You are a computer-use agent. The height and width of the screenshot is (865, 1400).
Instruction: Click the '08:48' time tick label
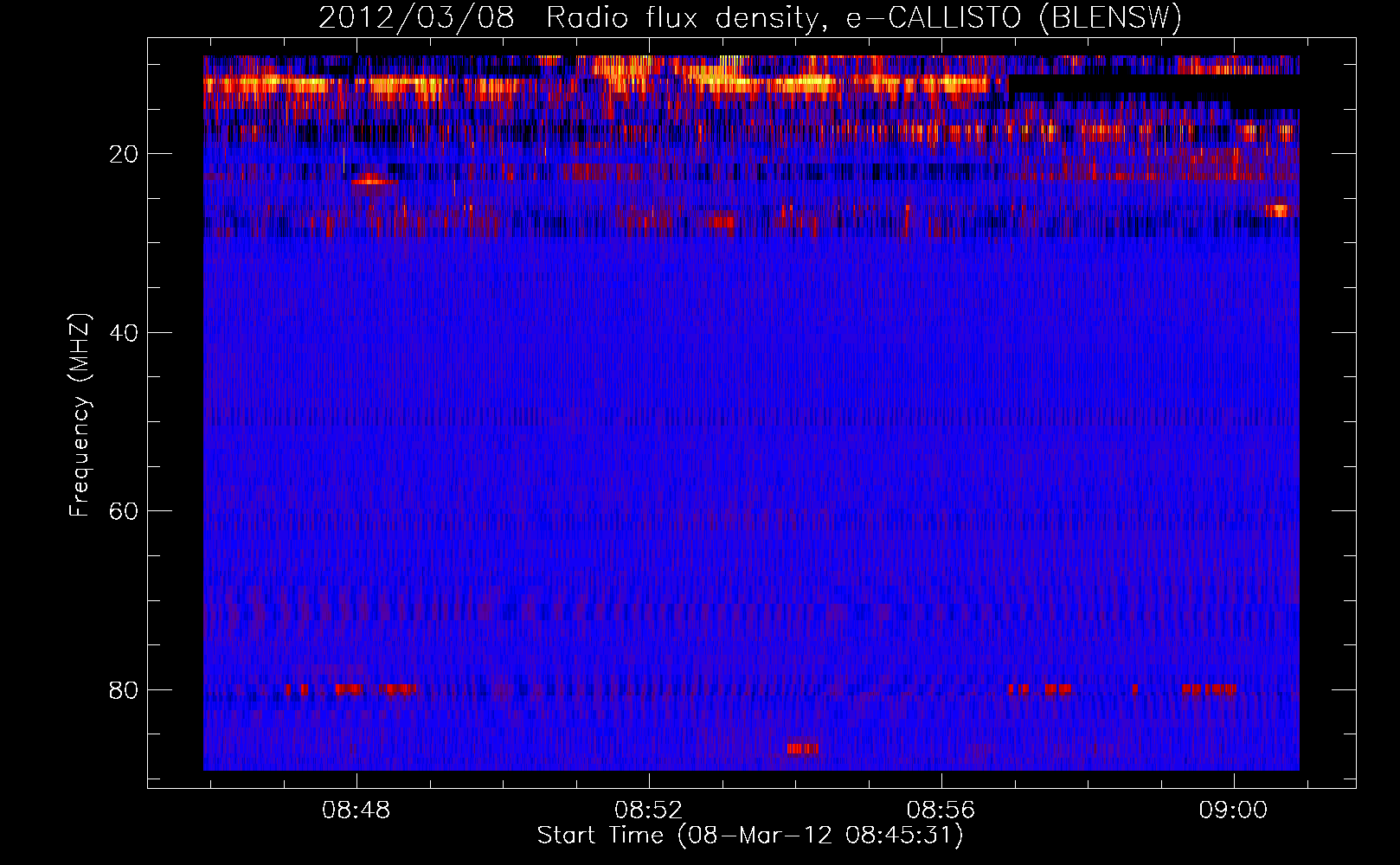coord(356,811)
